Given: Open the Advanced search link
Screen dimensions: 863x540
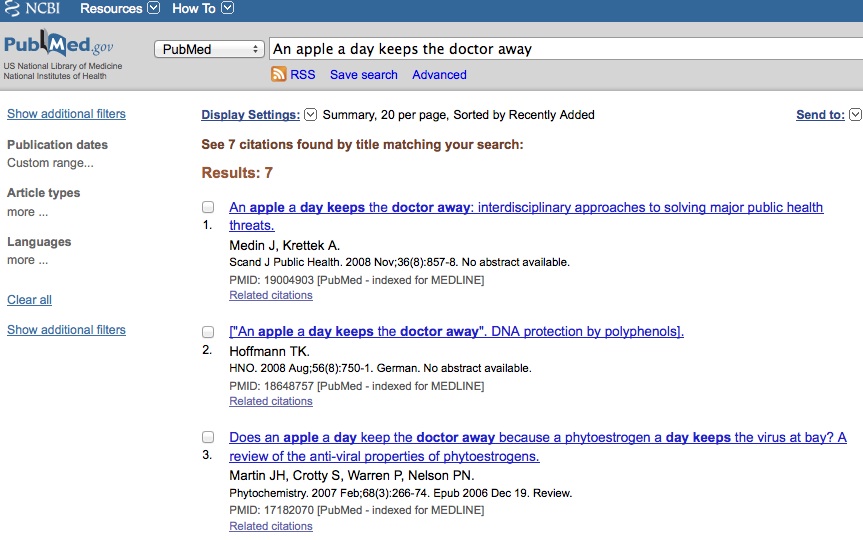Looking at the screenshot, I should tap(439, 74).
